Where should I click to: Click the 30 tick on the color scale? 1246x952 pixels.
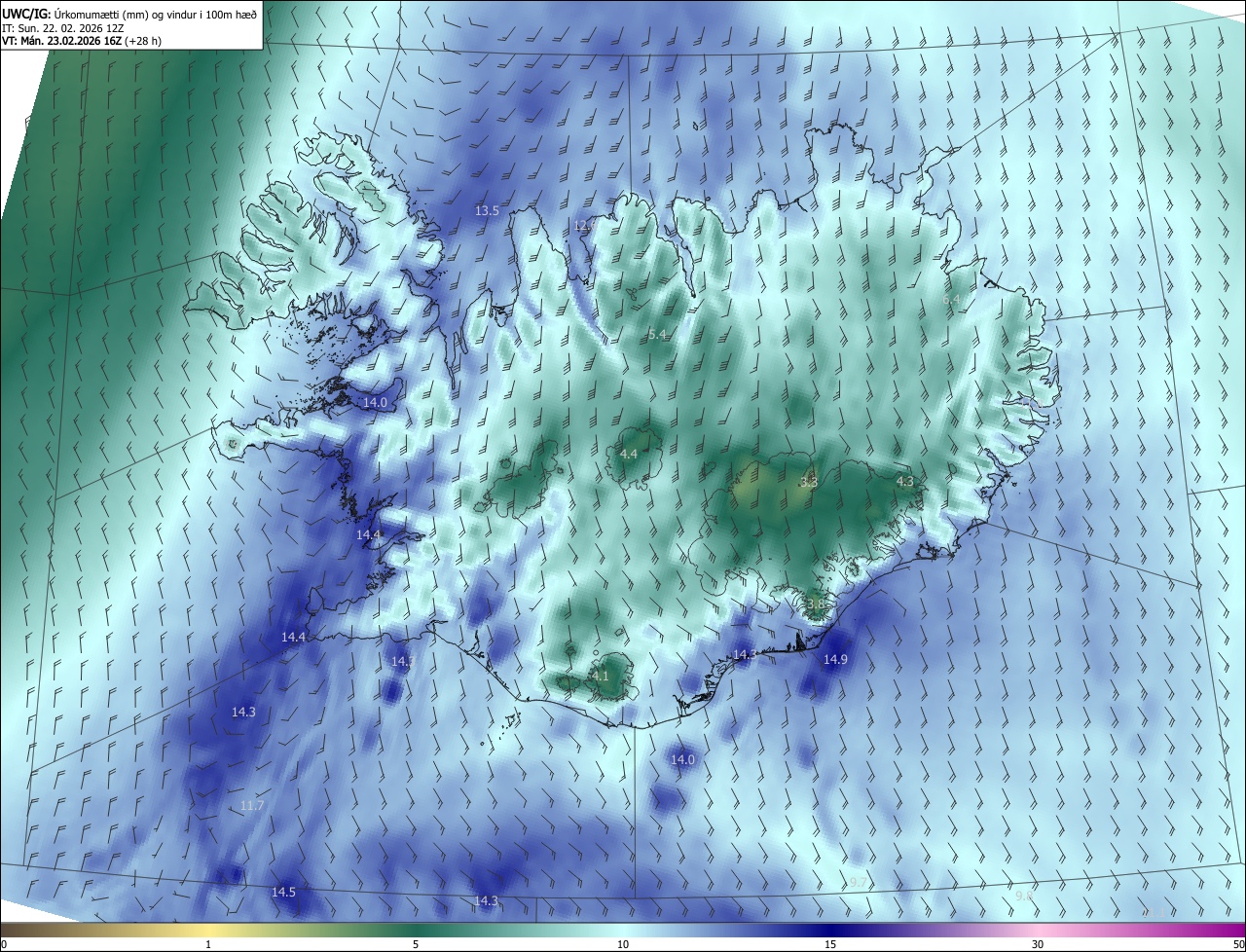tap(1038, 944)
